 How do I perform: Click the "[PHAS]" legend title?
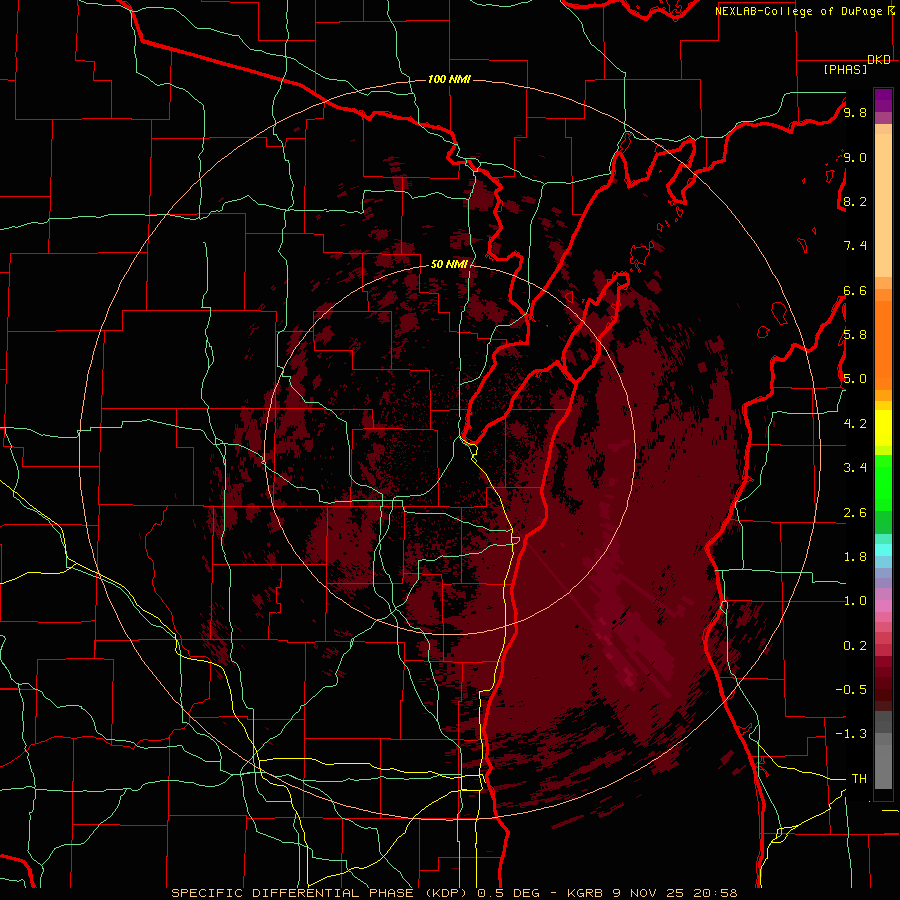[845, 69]
